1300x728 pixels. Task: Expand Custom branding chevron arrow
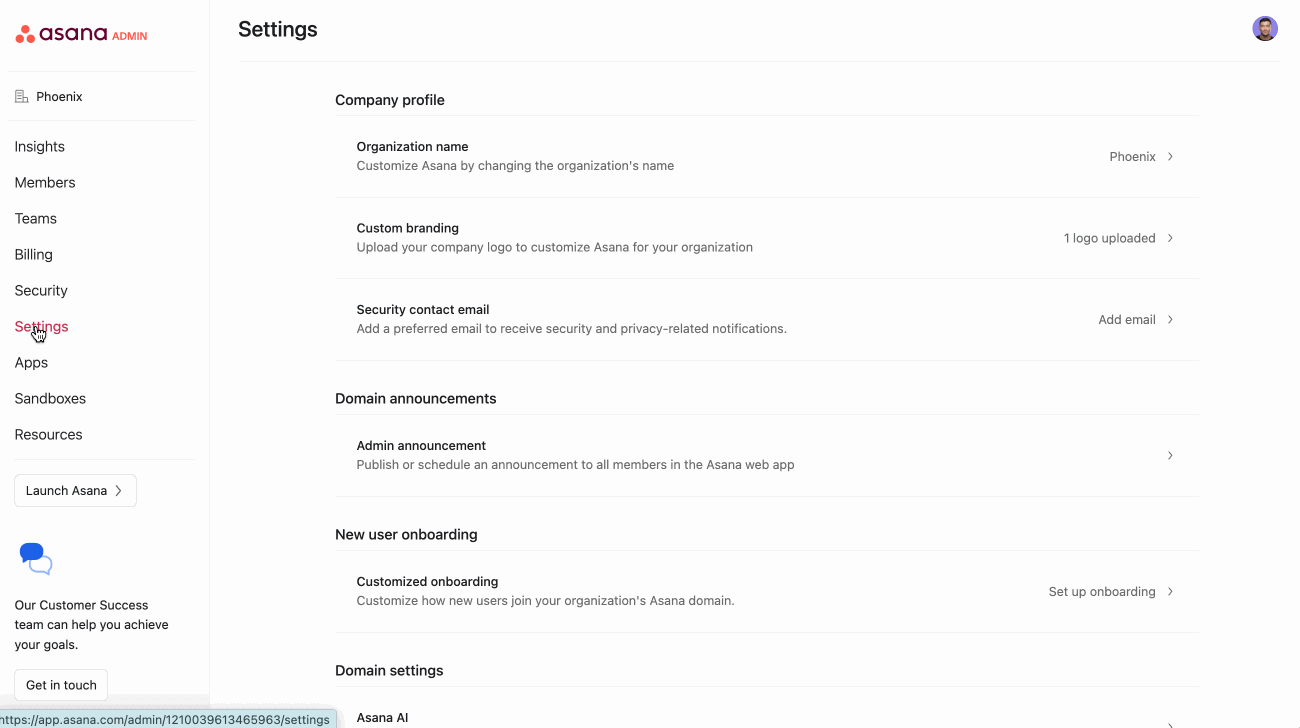tap(1170, 238)
